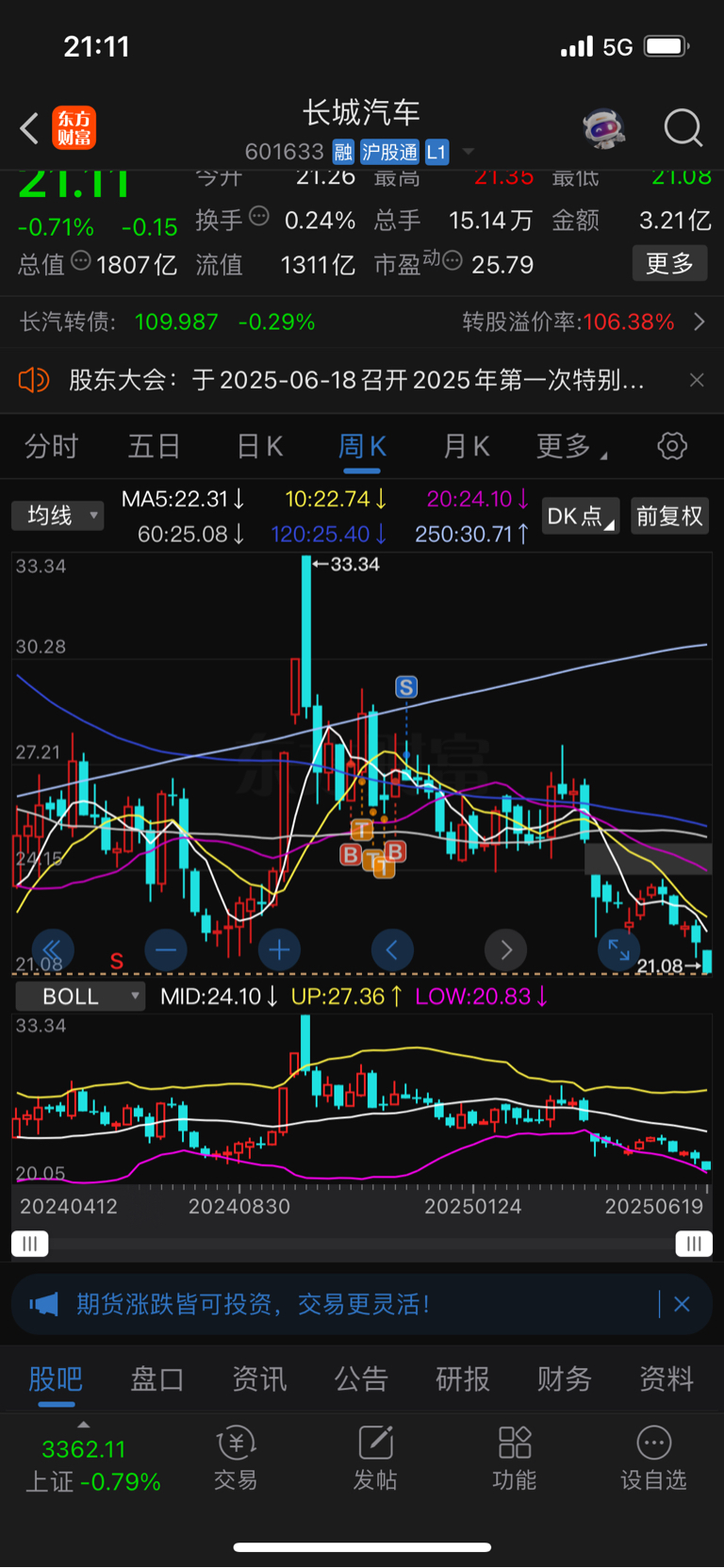This screenshot has width=724, height=1568.
Task: Switch to 资料 tab
Action: click(666, 1379)
